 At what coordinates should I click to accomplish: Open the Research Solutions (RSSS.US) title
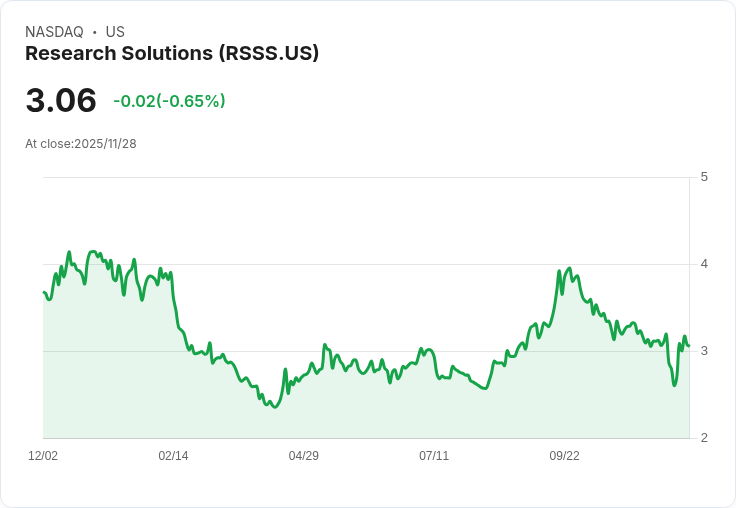(172, 54)
